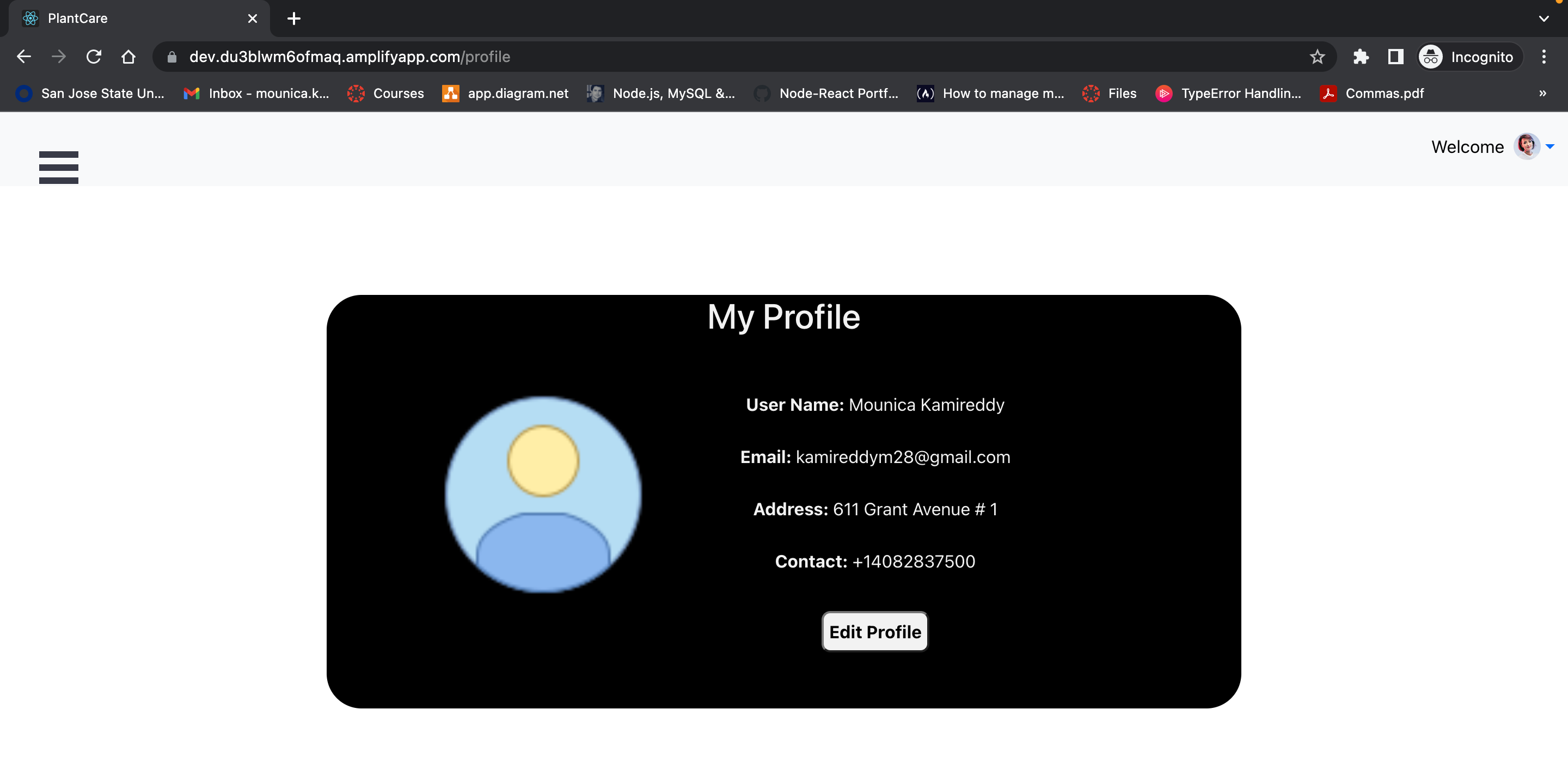Open Chrome three-dot menu

click(1544, 57)
